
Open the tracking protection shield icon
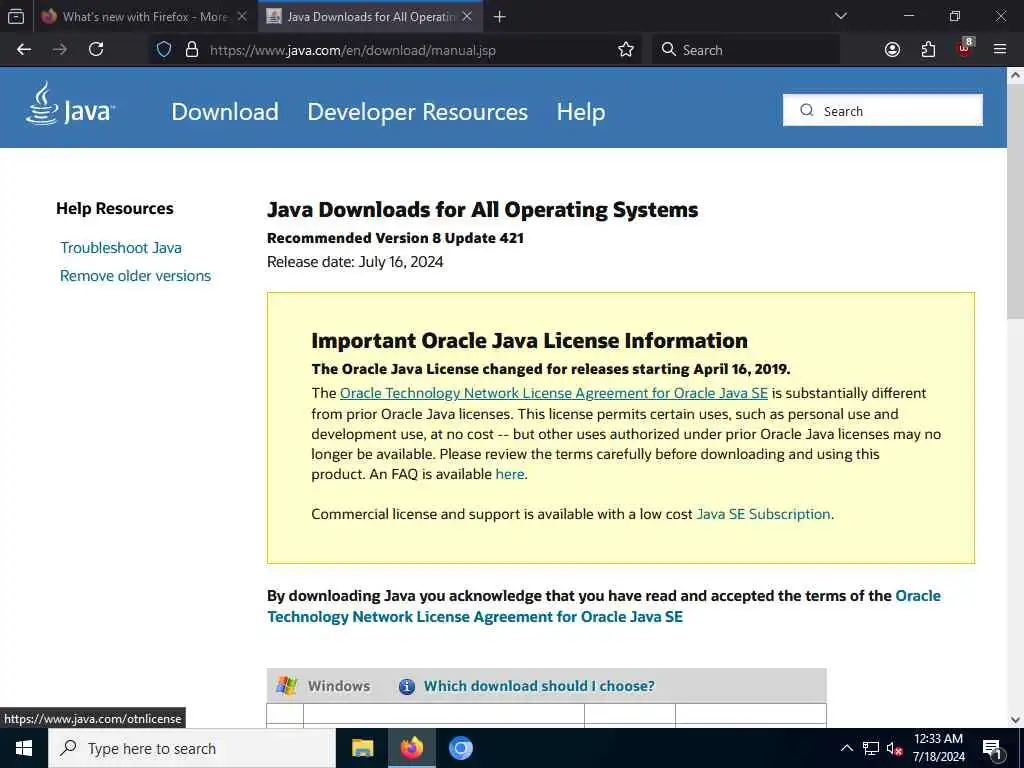pyautogui.click(x=164, y=50)
